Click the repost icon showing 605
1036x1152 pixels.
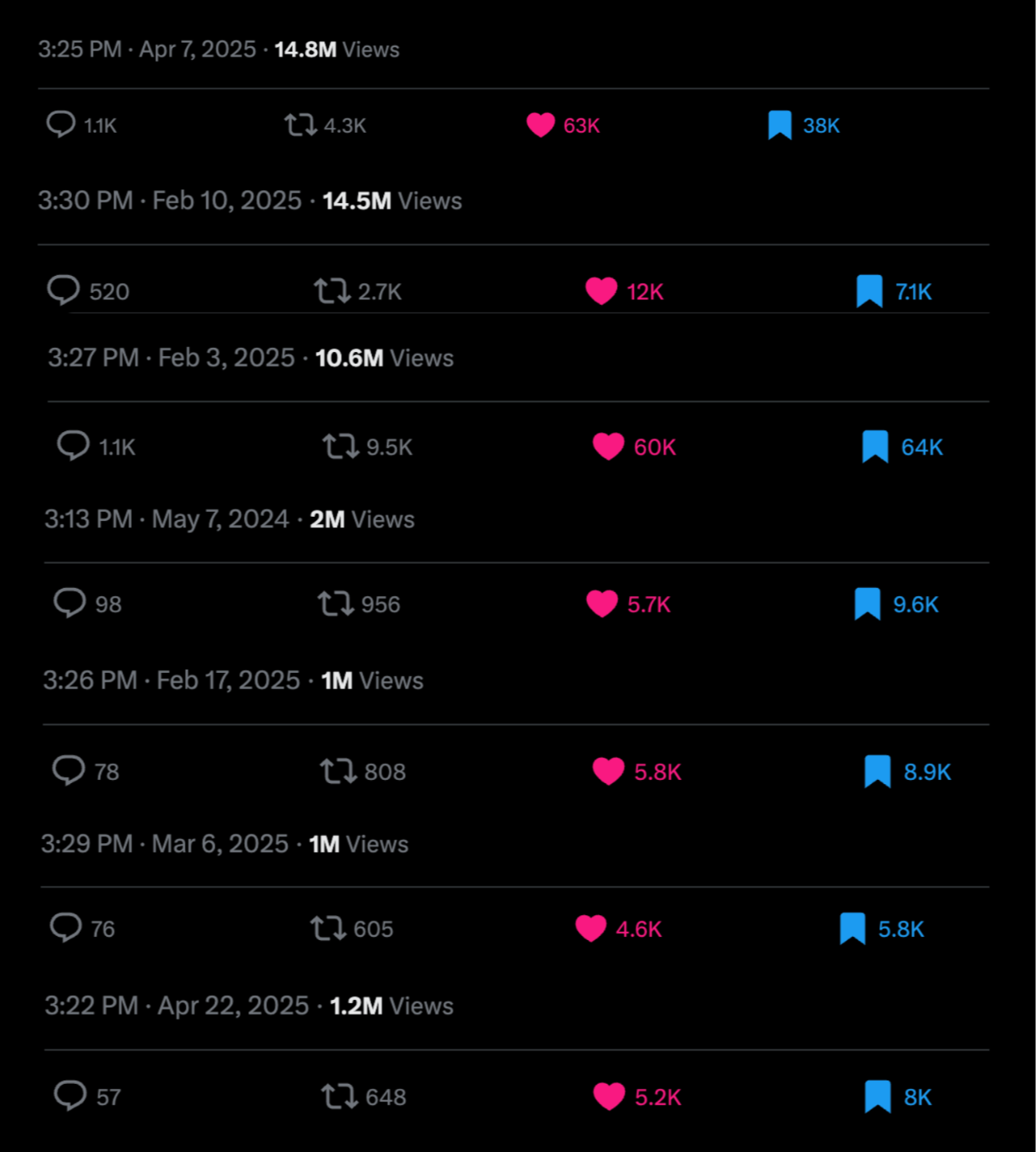click(x=328, y=928)
